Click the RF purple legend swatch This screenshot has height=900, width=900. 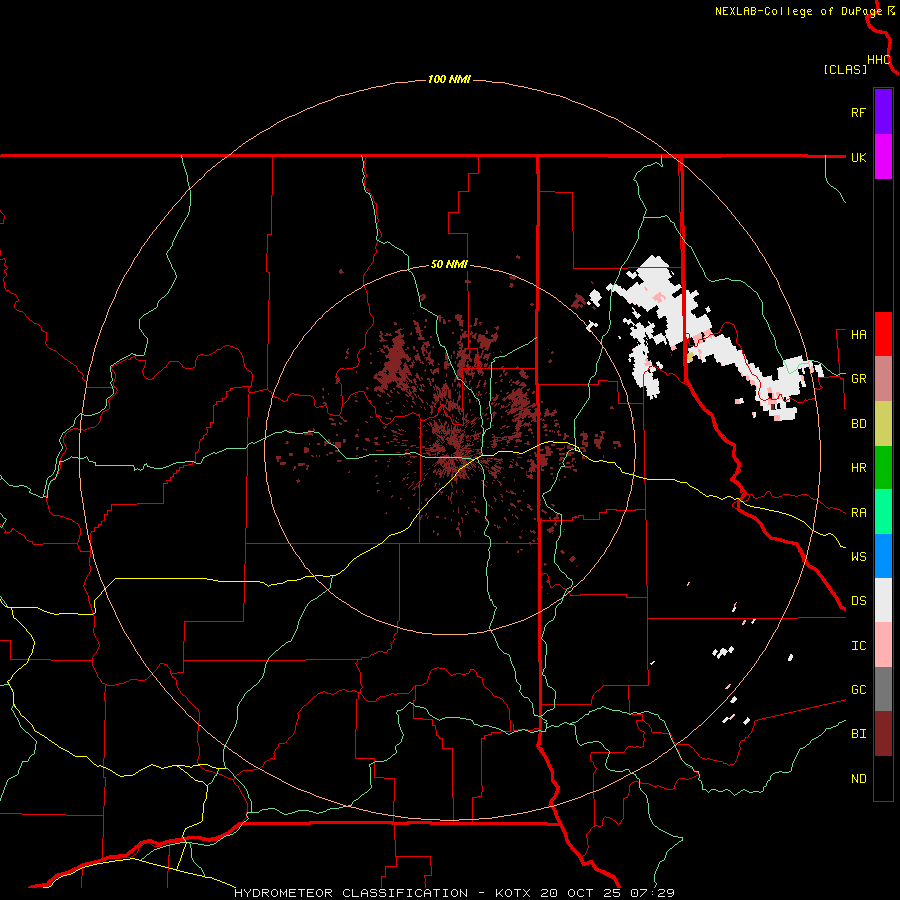(883, 112)
